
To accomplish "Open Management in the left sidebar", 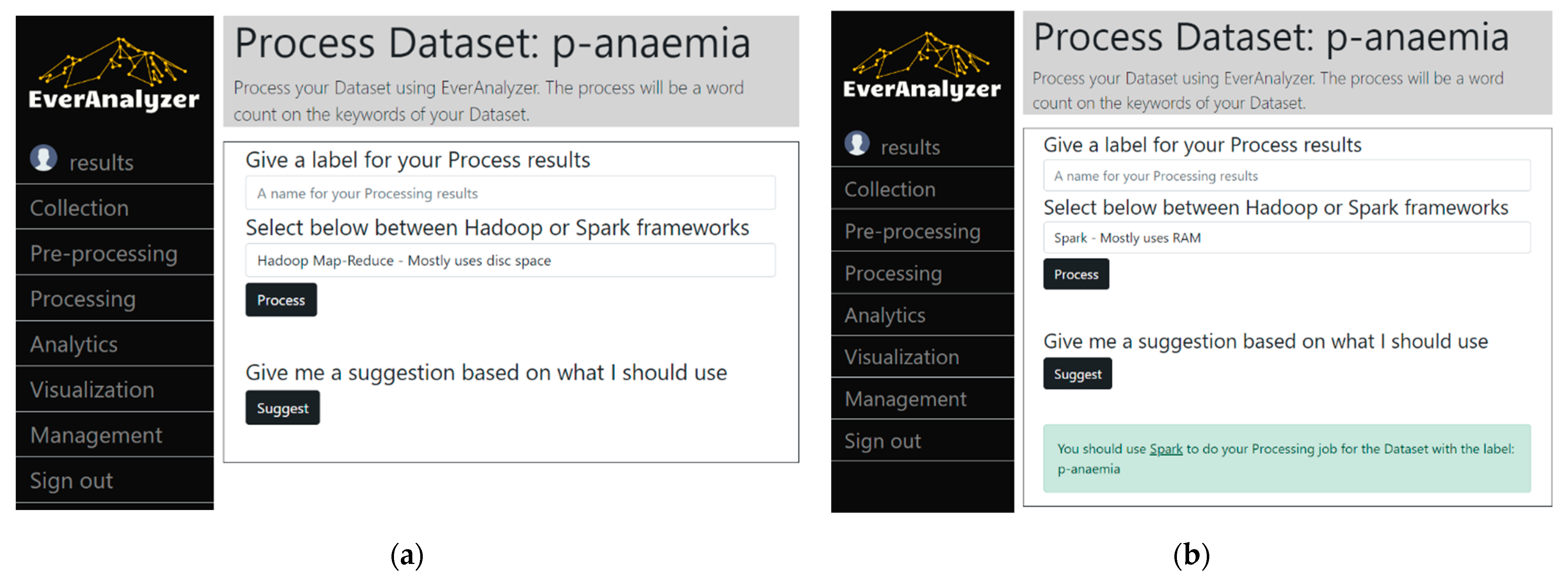I will pos(96,435).
